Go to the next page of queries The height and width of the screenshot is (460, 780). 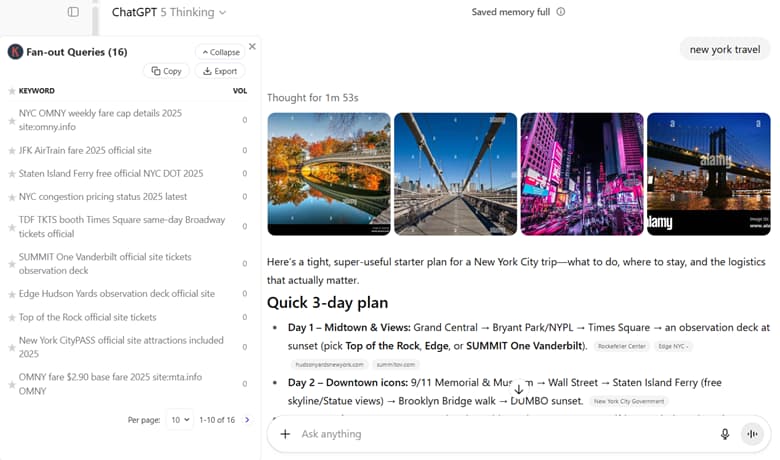pyautogui.click(x=247, y=420)
